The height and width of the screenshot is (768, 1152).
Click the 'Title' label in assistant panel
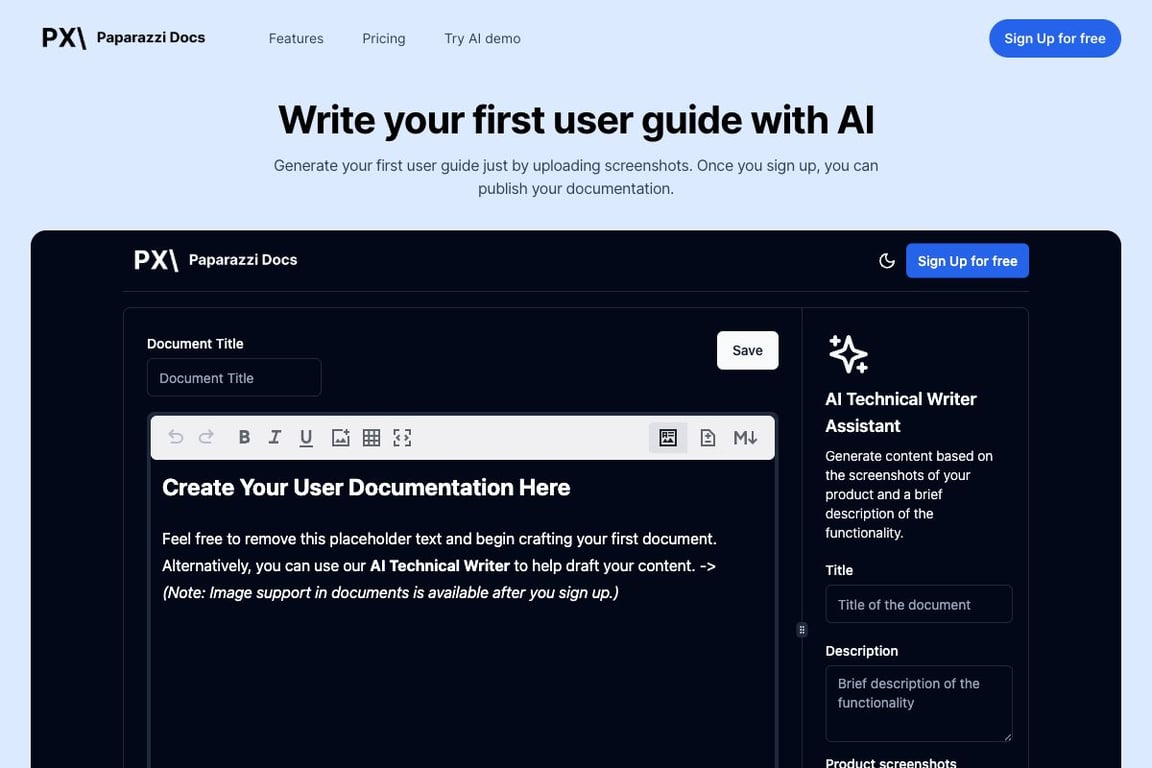(x=839, y=570)
